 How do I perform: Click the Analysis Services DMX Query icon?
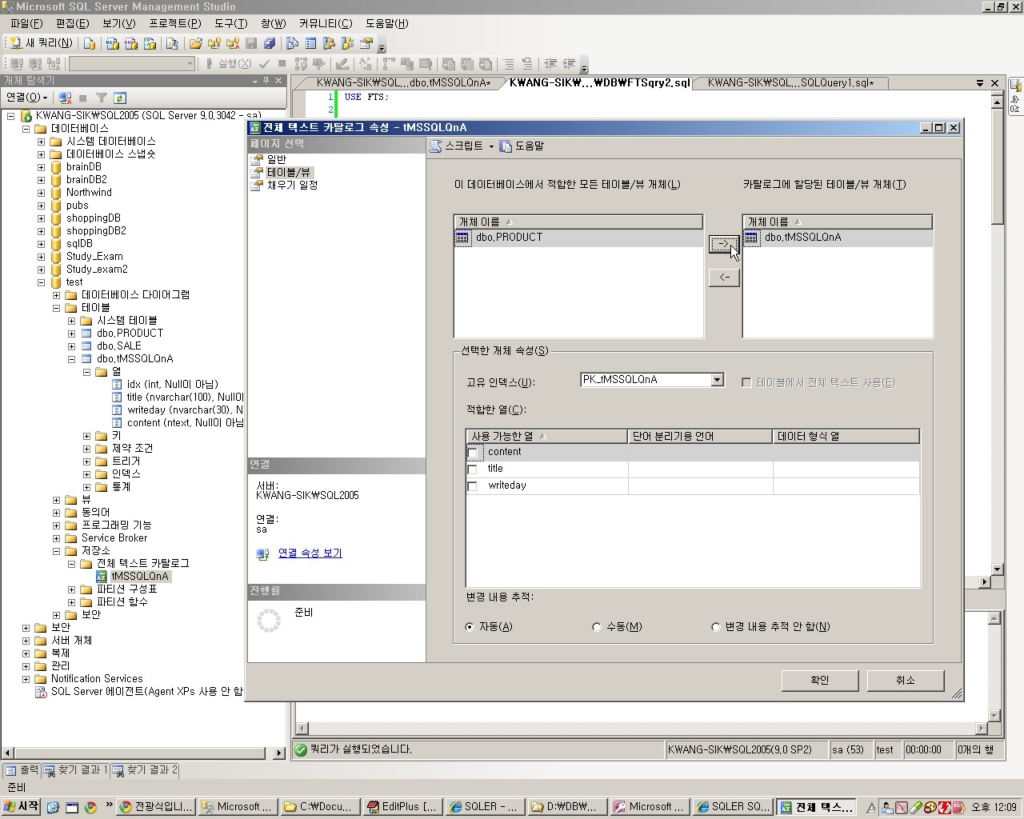click(131, 44)
